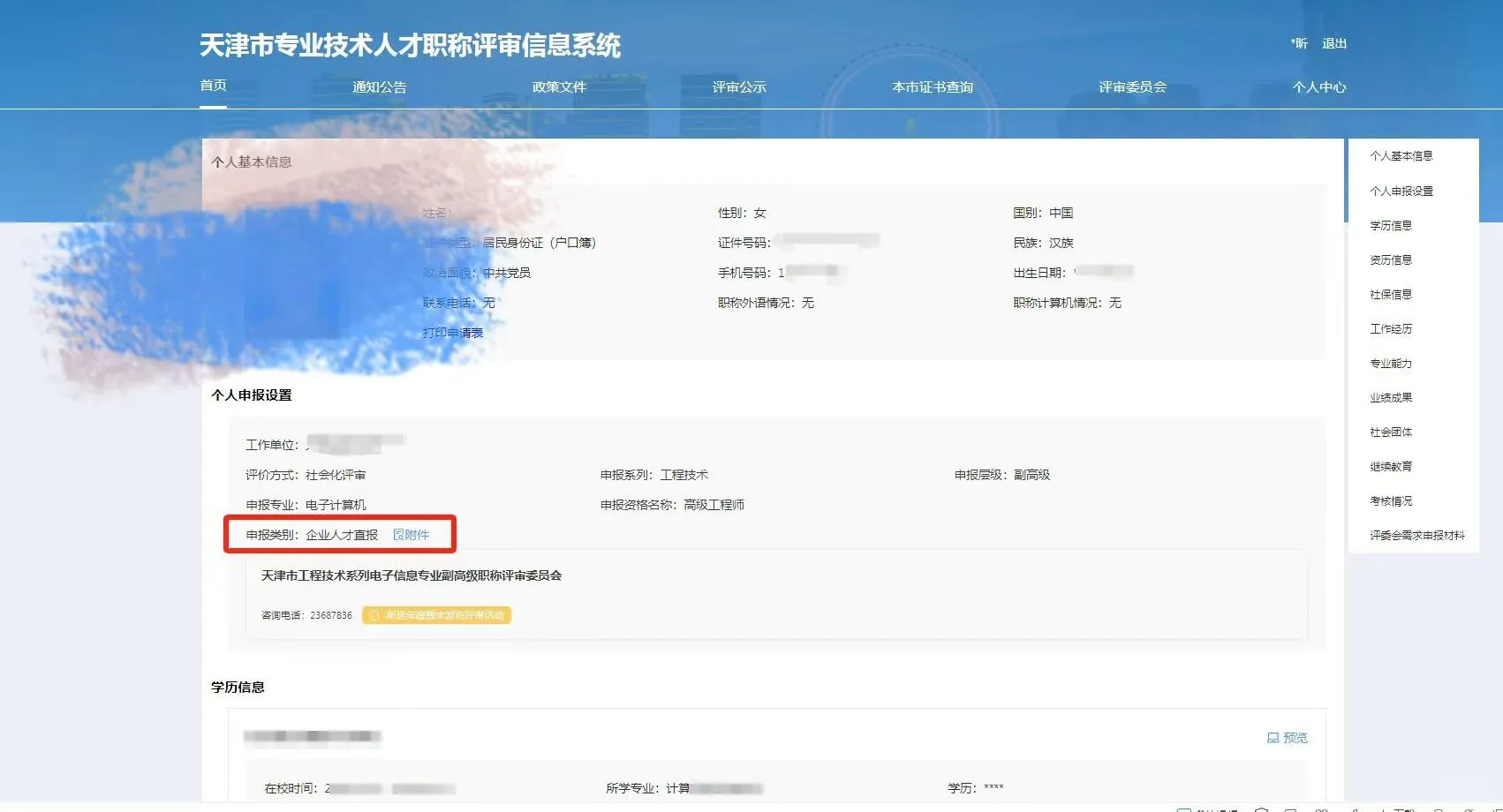Click the username *昕 in the header
The height and width of the screenshot is (812, 1503).
[1299, 43]
